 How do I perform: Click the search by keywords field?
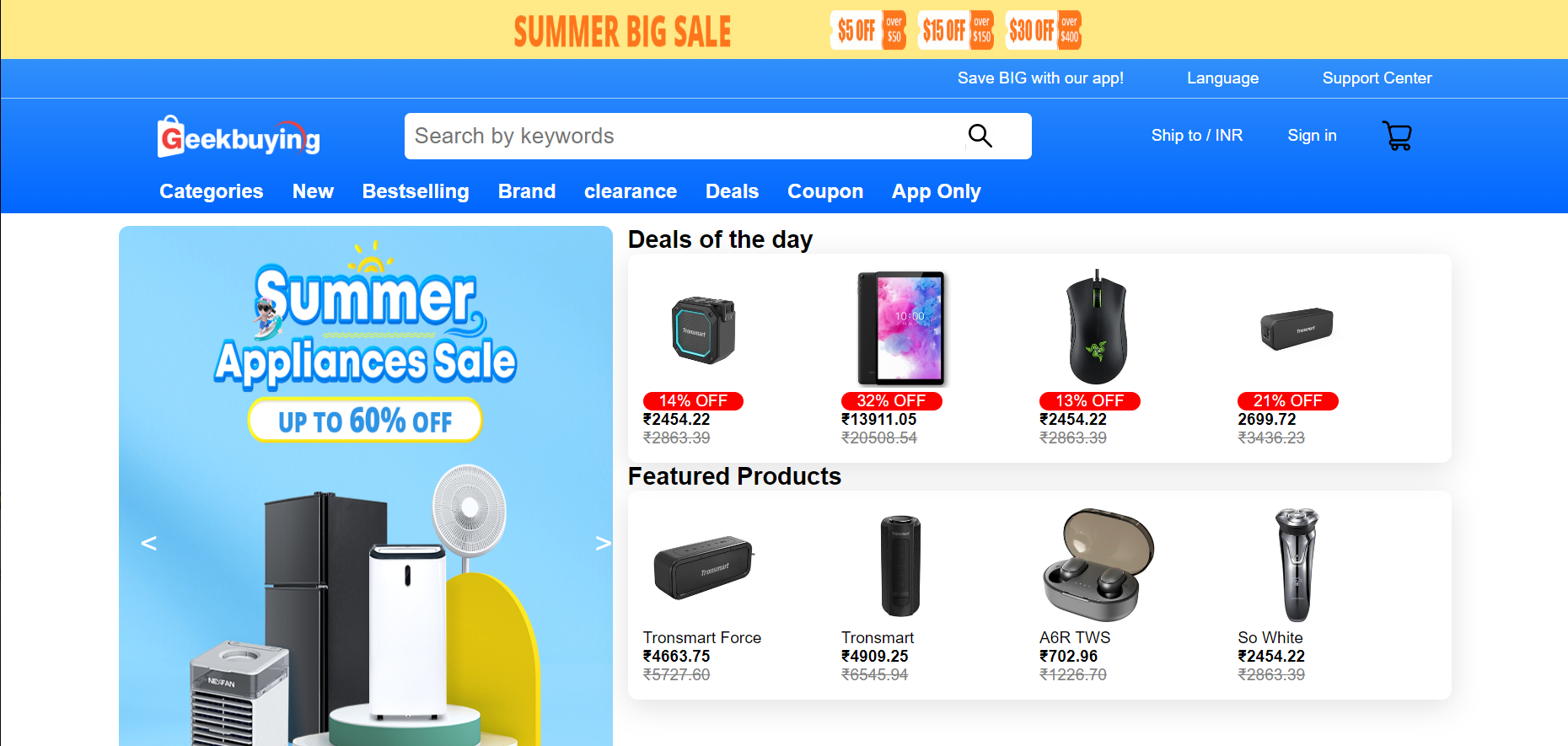point(683,136)
